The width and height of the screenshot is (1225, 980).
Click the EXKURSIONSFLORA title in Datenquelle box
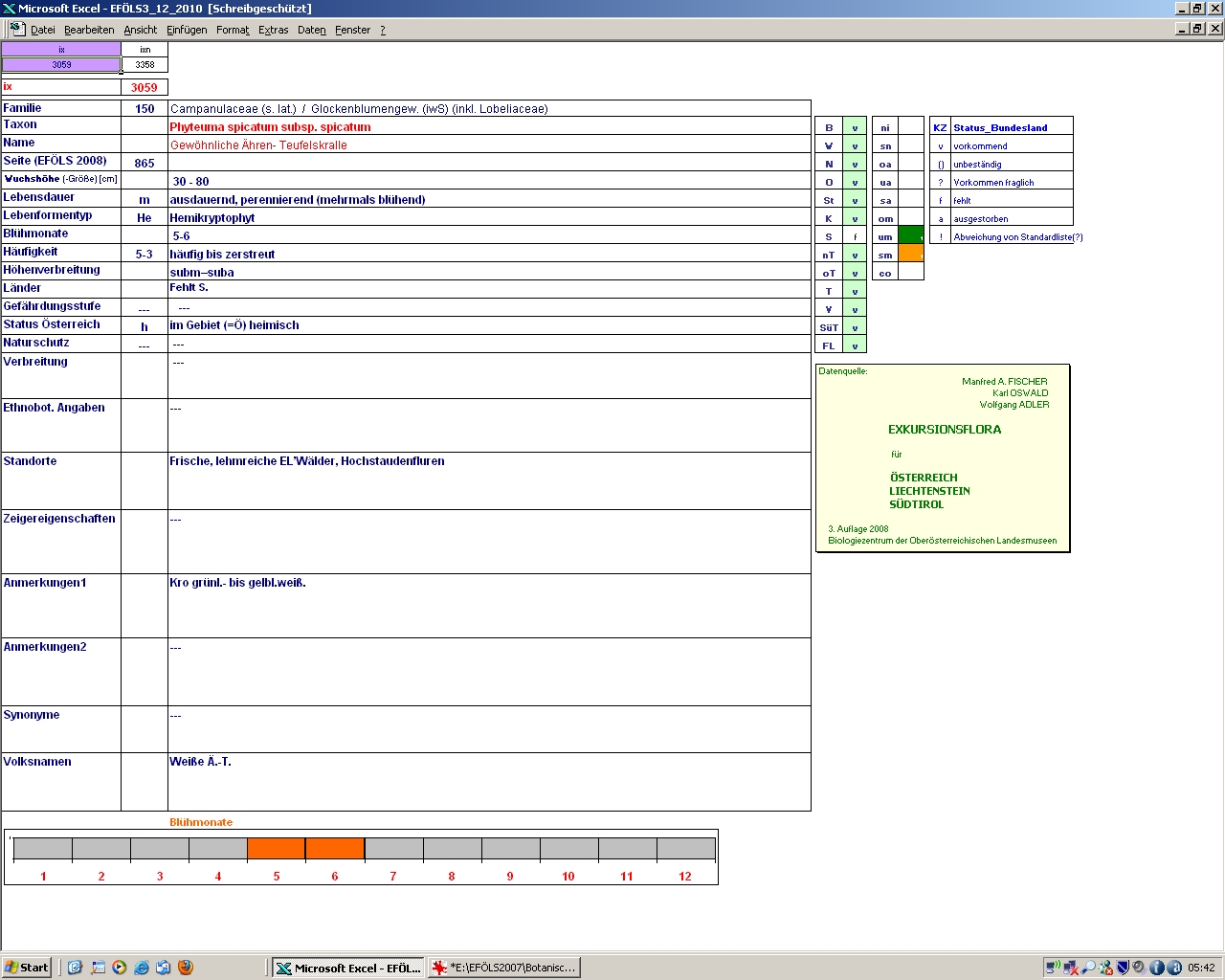pos(945,430)
